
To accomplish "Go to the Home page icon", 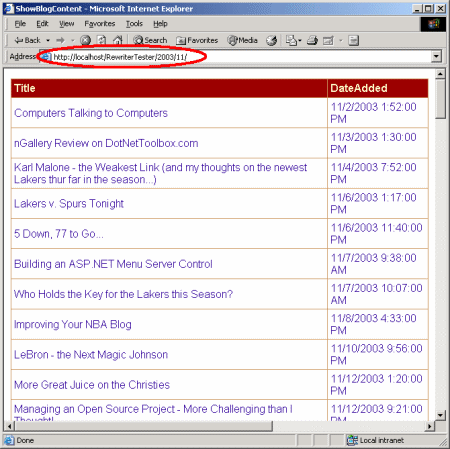I will pyautogui.click(x=118, y=40).
